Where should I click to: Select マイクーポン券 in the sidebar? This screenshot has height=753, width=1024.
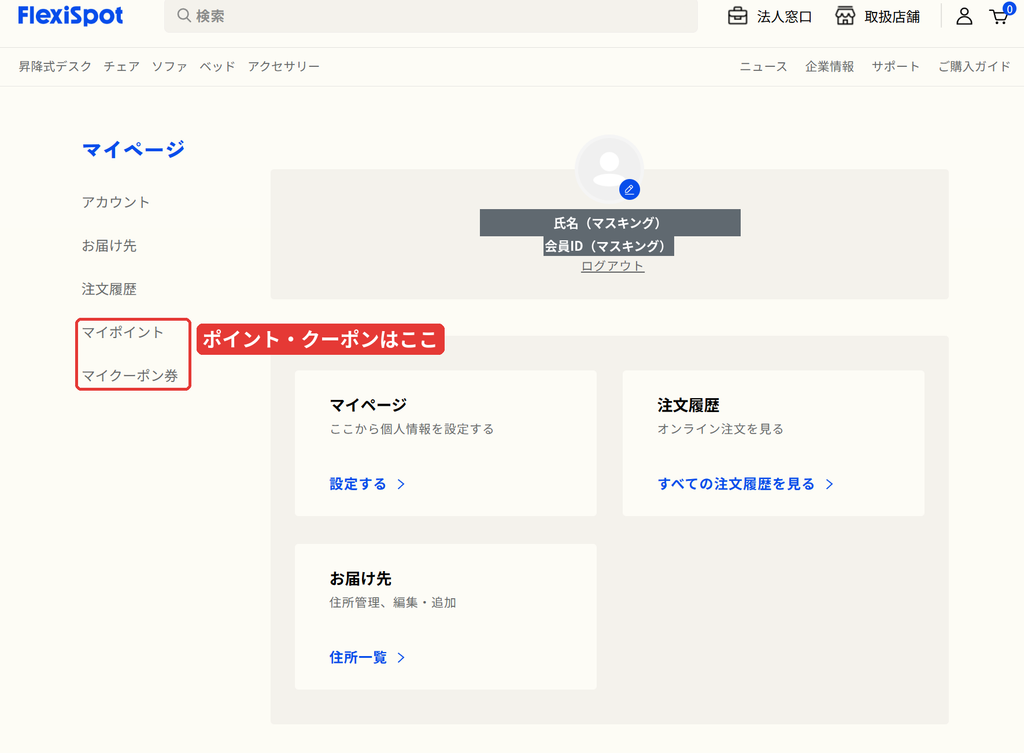pyautogui.click(x=130, y=376)
